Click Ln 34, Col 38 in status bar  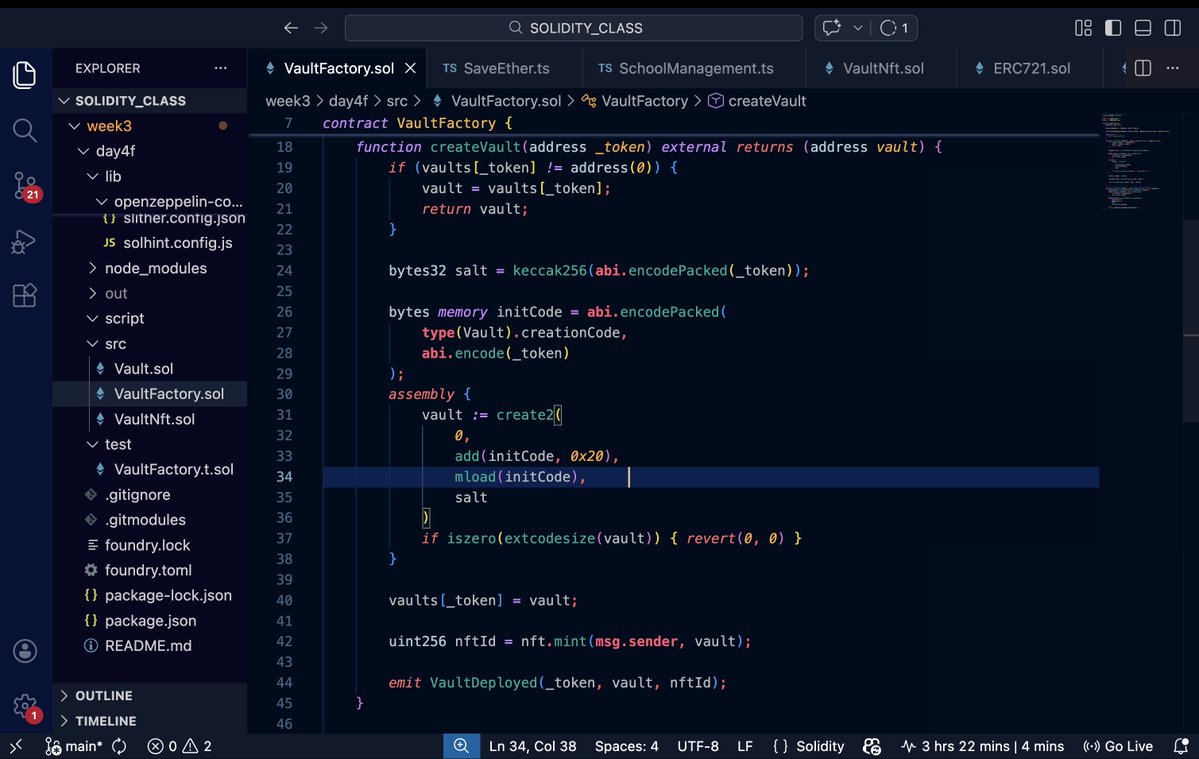(532, 746)
